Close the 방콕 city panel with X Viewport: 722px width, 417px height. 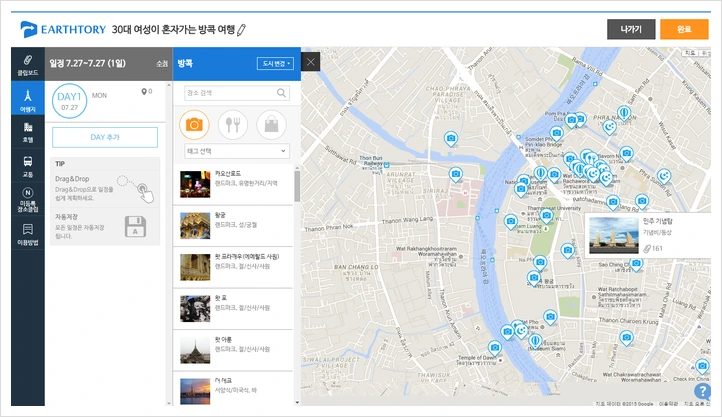click(311, 62)
